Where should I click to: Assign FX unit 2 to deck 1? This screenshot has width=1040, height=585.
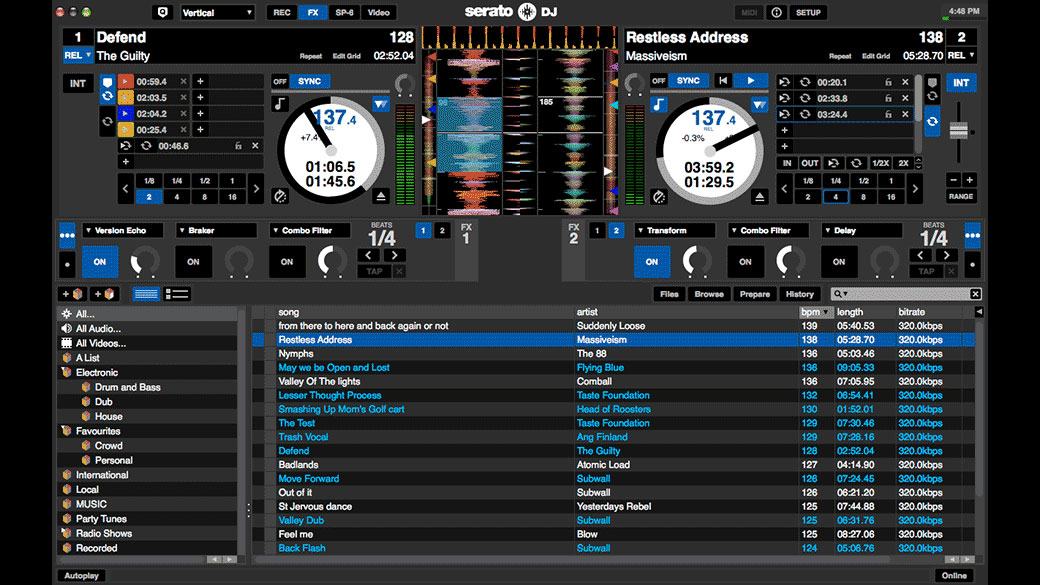pos(597,231)
